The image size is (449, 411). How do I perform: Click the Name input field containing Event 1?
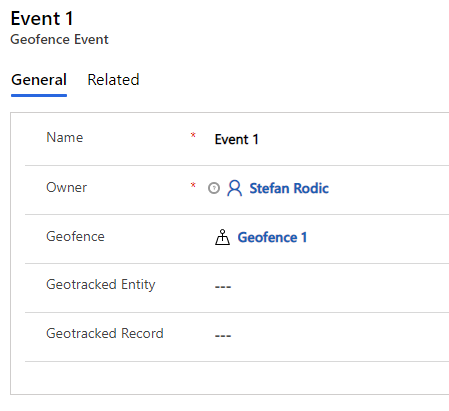[330, 139]
